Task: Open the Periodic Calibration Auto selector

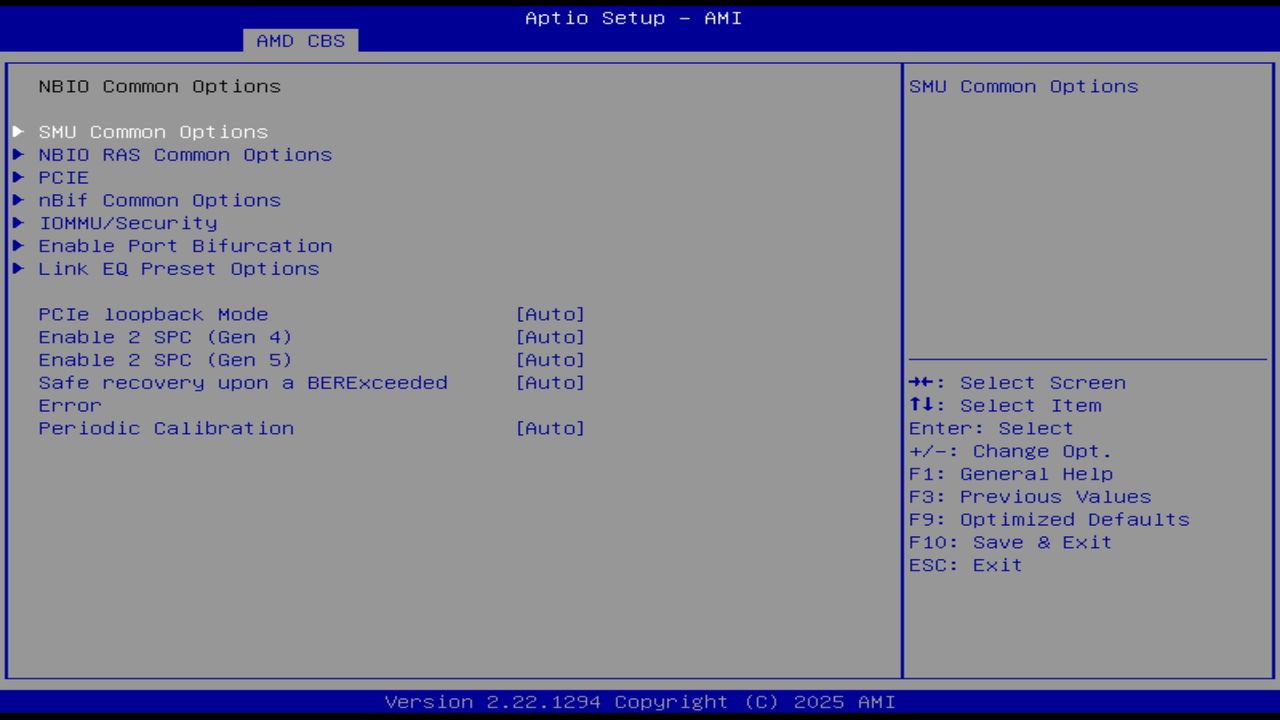Action: 551,428
